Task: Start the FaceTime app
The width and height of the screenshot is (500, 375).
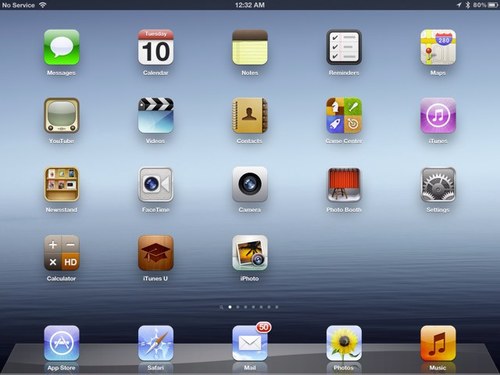Action: 156,184
